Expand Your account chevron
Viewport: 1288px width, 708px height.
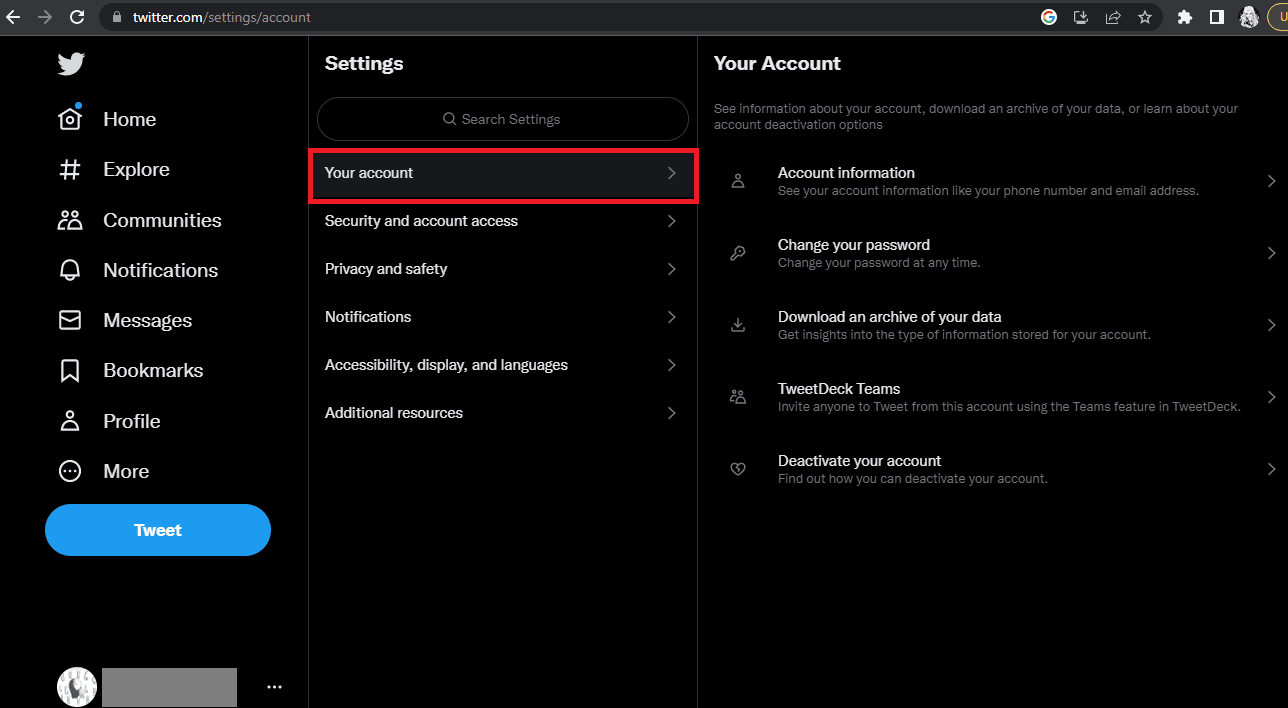[672, 173]
